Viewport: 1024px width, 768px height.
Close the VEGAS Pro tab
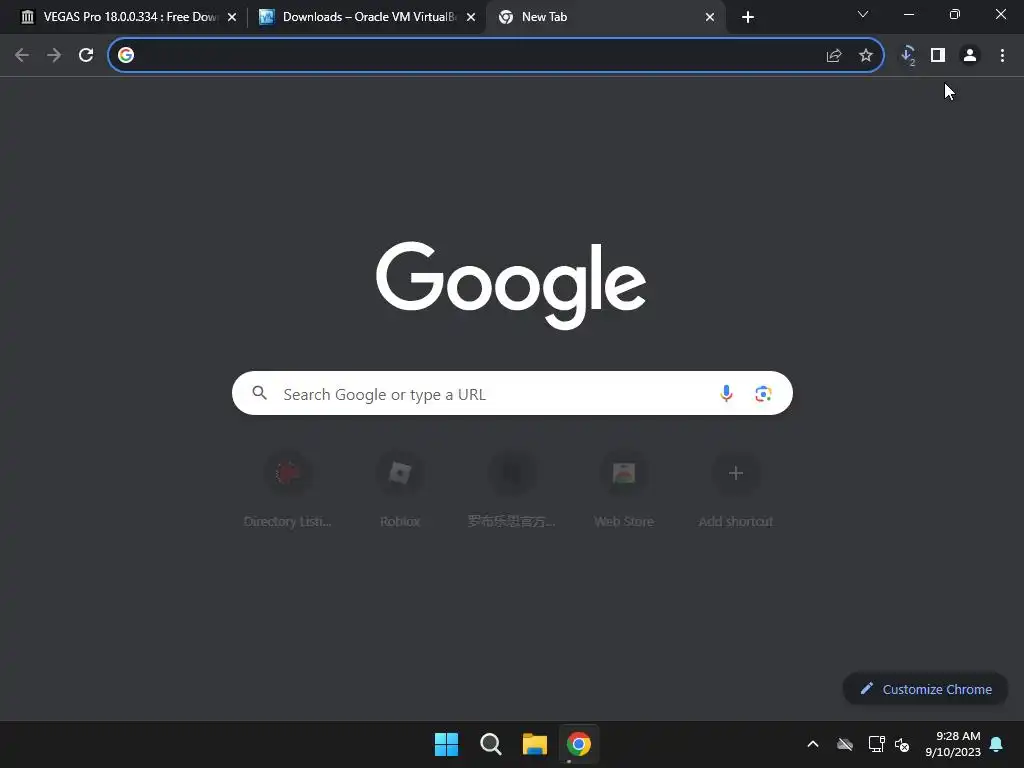click(x=232, y=17)
